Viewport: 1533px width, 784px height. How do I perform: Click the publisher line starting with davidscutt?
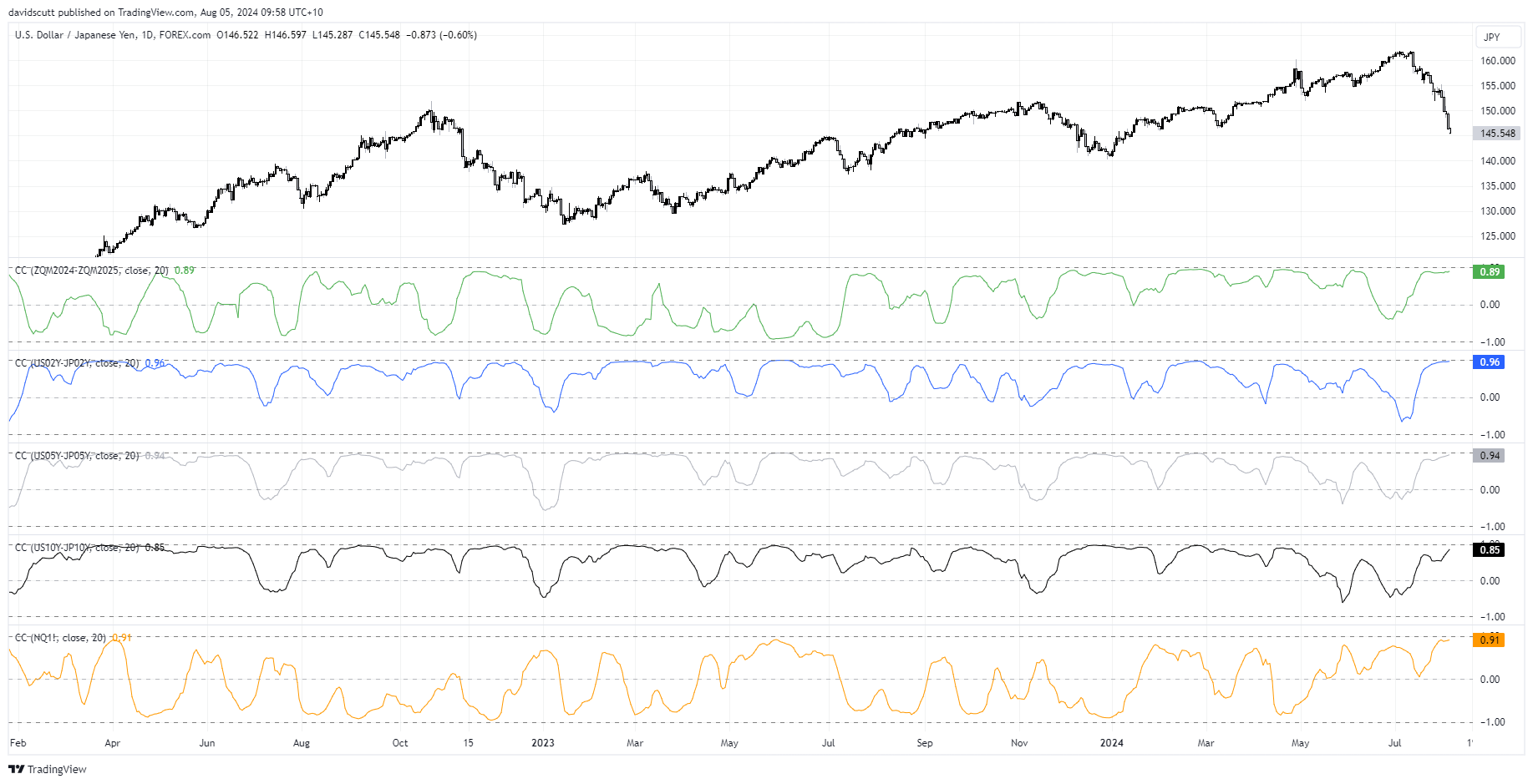[165, 13]
